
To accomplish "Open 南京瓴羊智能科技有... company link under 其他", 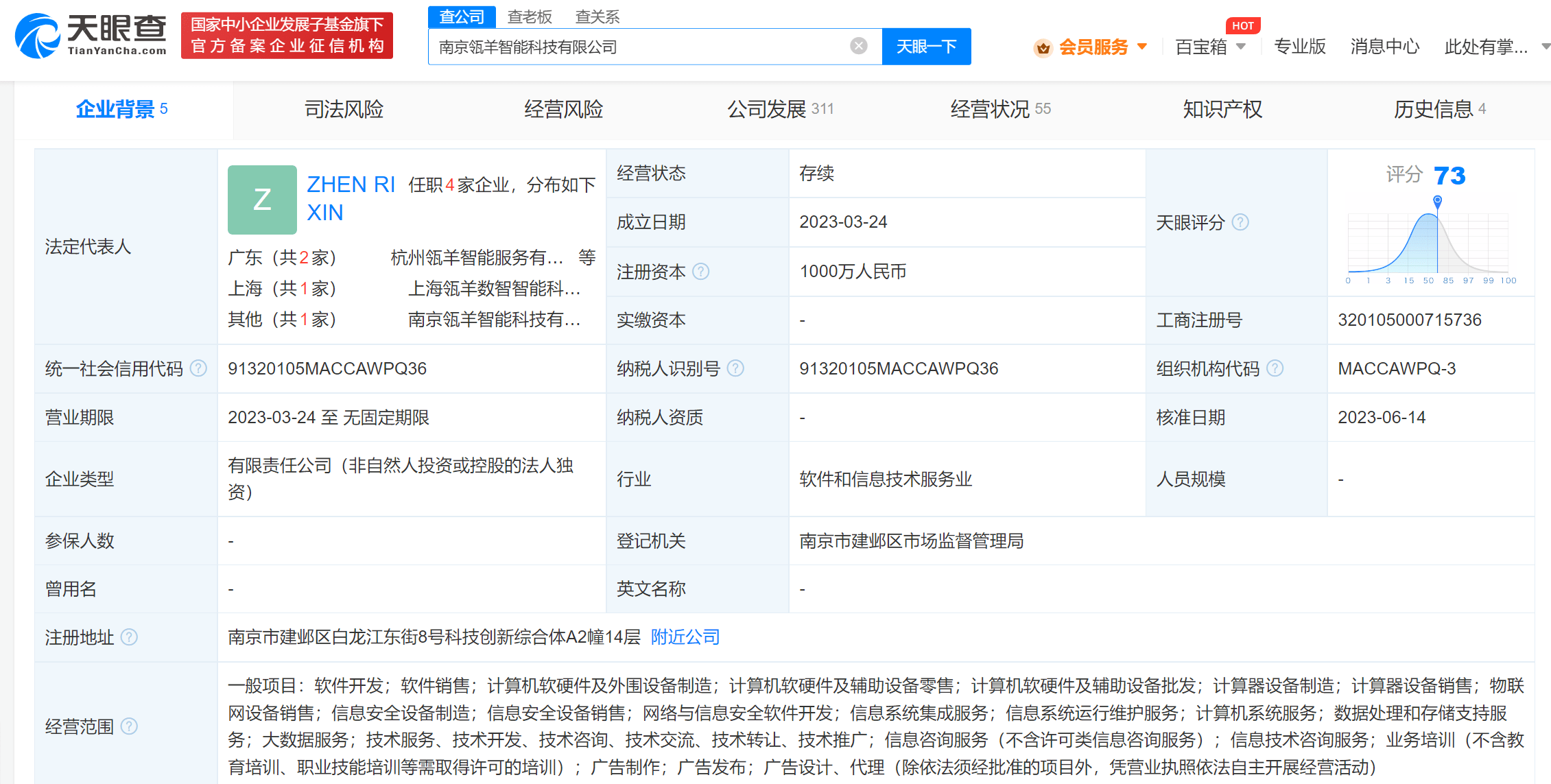I will coord(495,320).
